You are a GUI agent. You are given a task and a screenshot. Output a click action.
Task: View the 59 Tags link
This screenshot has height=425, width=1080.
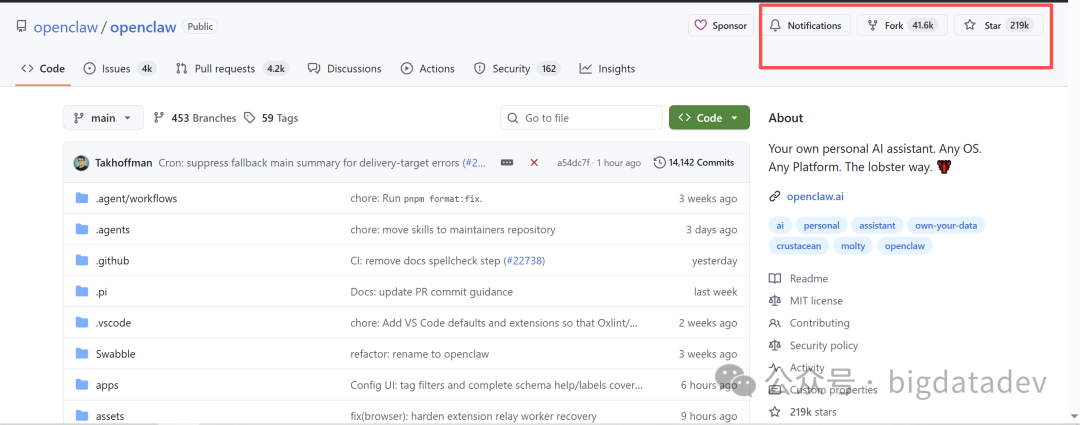[271, 118]
